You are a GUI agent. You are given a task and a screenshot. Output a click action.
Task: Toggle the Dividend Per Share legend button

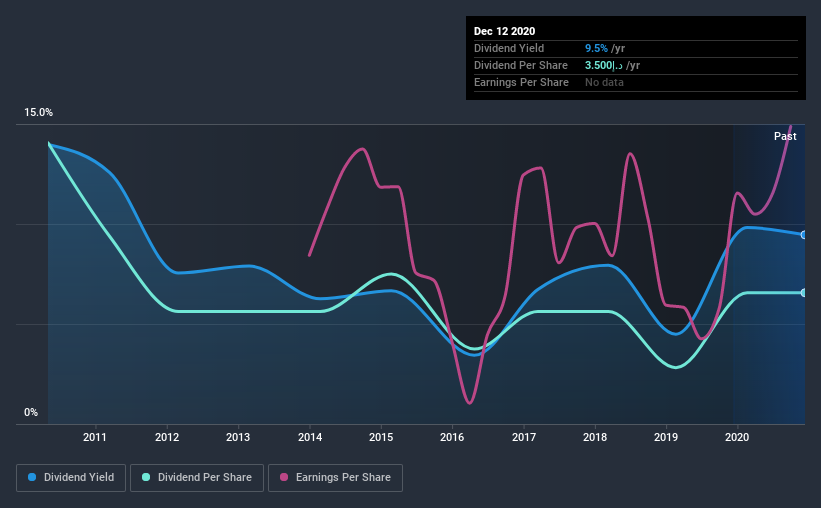197,478
